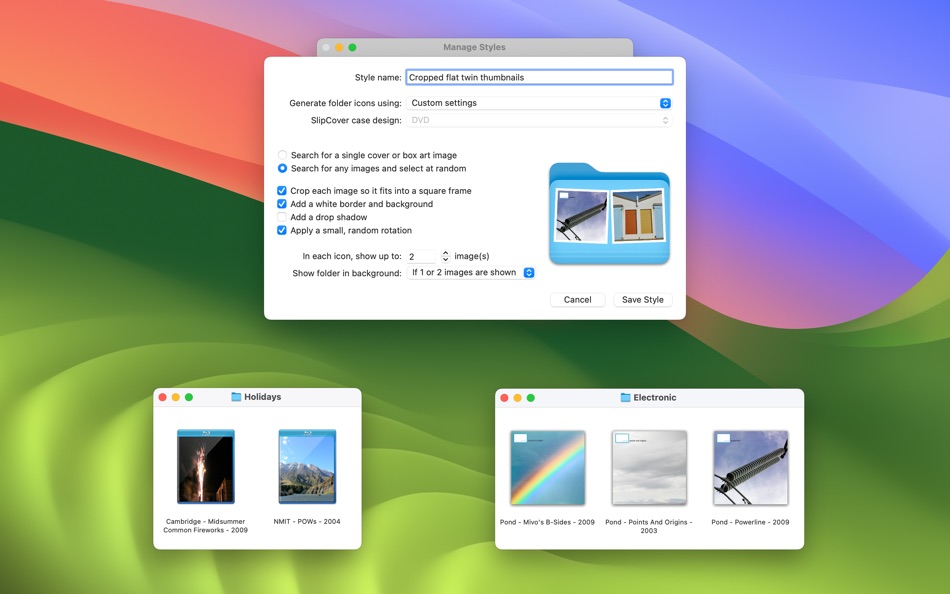Click the Cancel button
This screenshot has height=594, width=950.
tap(577, 299)
